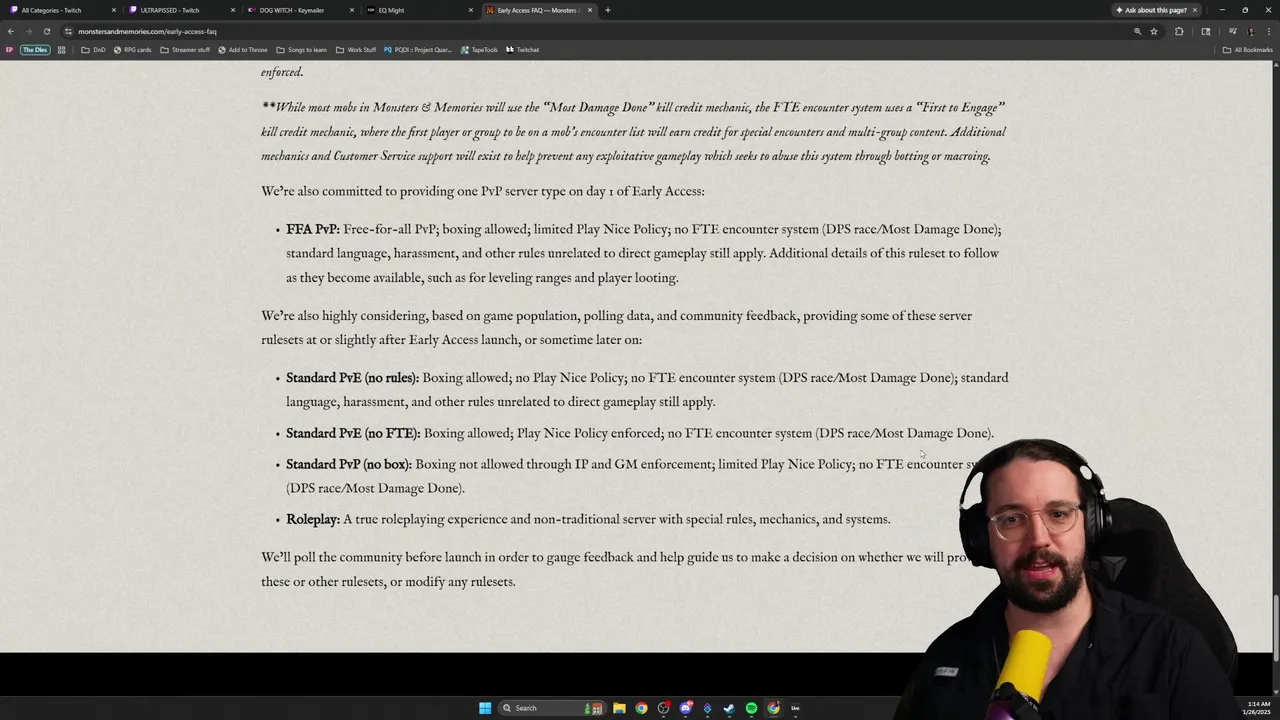Open Twitchat bookmark
This screenshot has height=720, width=1280.
coord(522,50)
